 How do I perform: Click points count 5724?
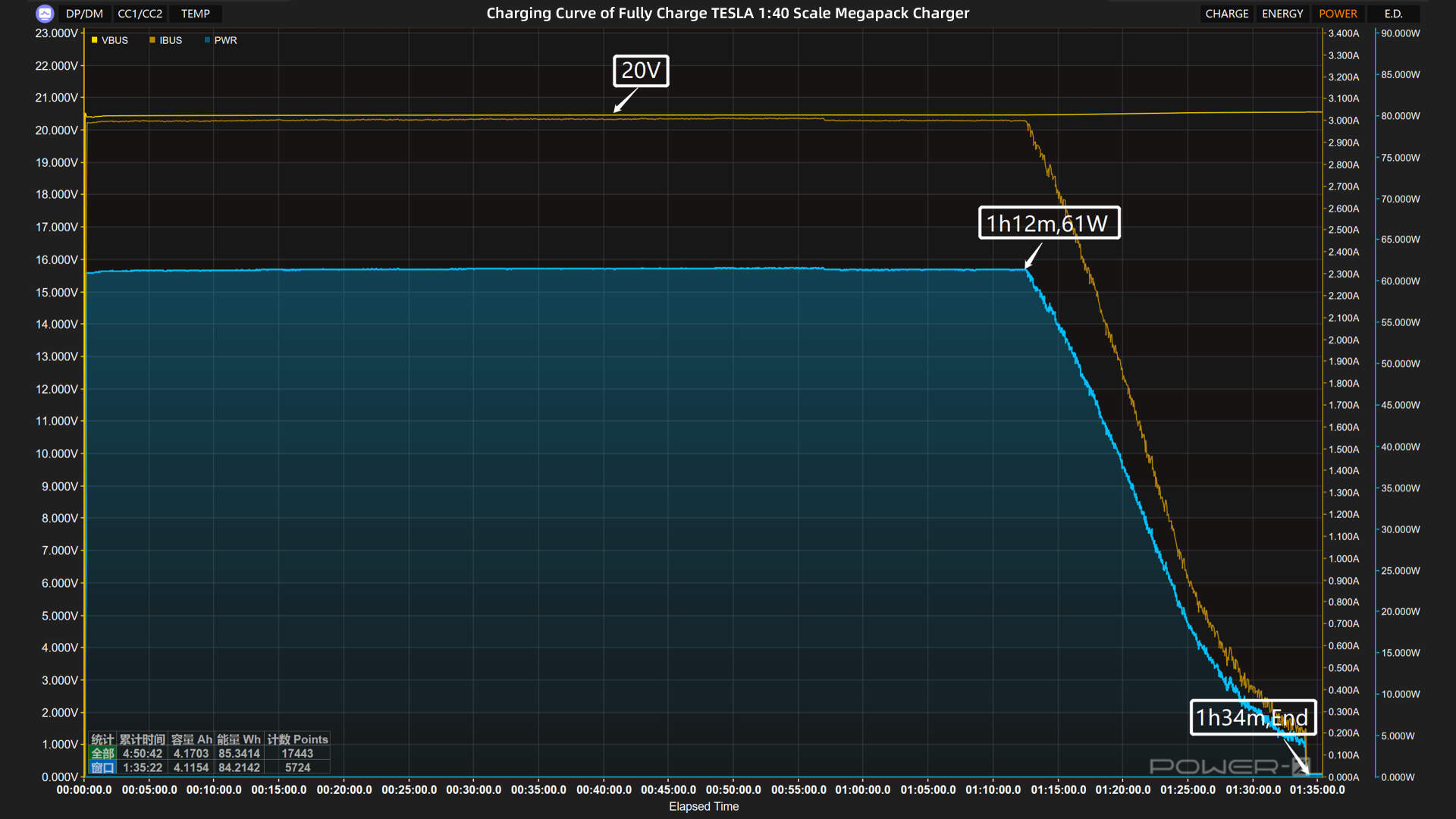(x=297, y=767)
